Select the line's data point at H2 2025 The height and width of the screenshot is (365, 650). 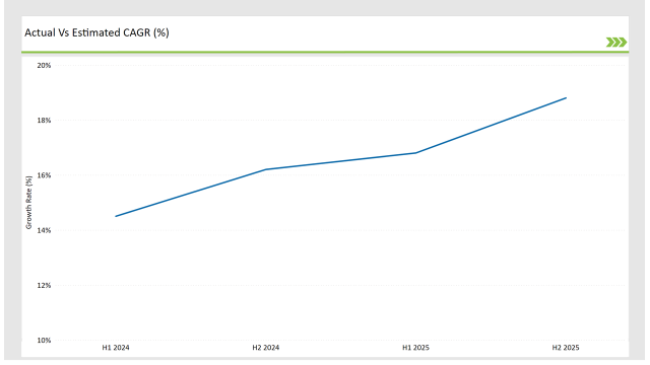coord(566,98)
